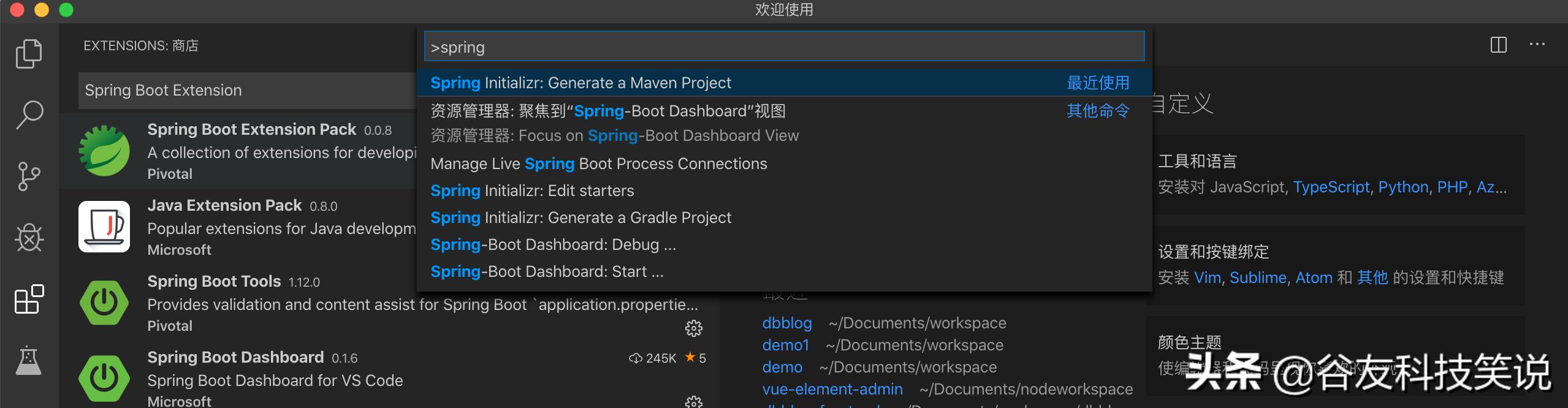Image resolution: width=1568 pixels, height=408 pixels.
Task: Select the Focus on Spring-Boot Dashboard View command
Action: (784, 123)
